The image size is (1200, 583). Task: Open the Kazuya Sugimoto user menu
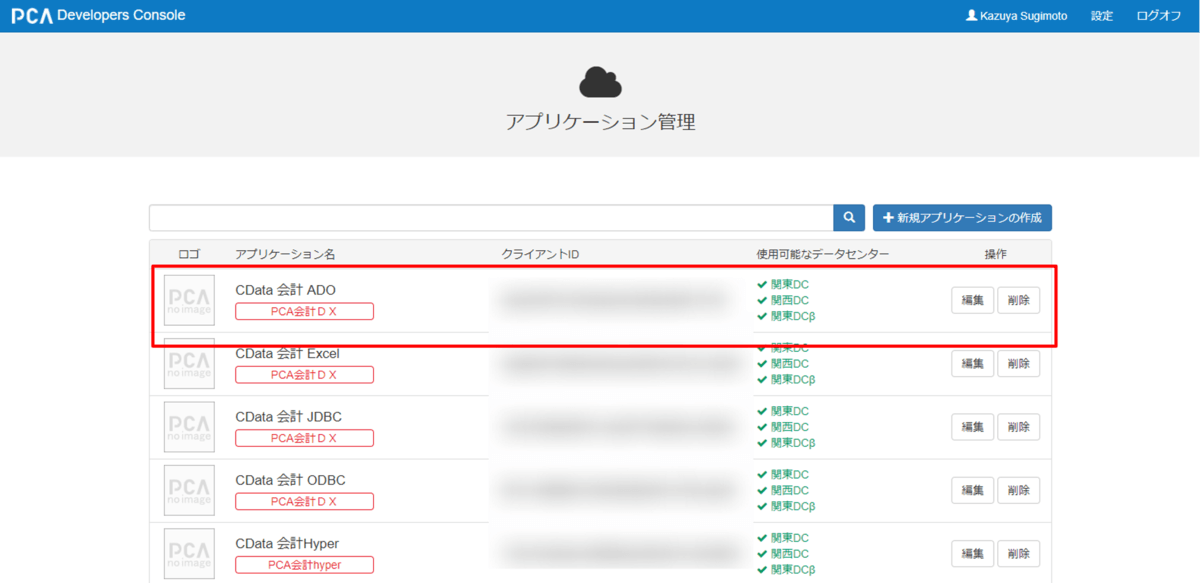point(1019,16)
